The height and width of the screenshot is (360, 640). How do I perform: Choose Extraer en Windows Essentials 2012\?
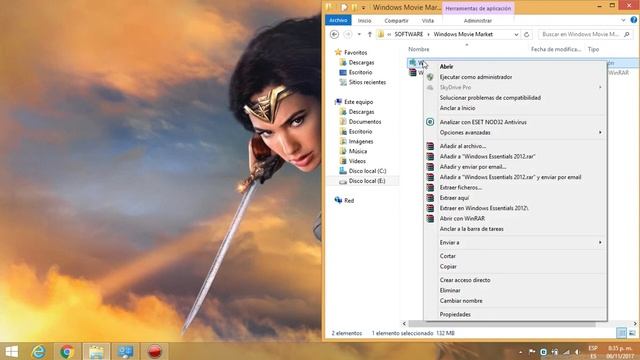pyautogui.click(x=515, y=208)
